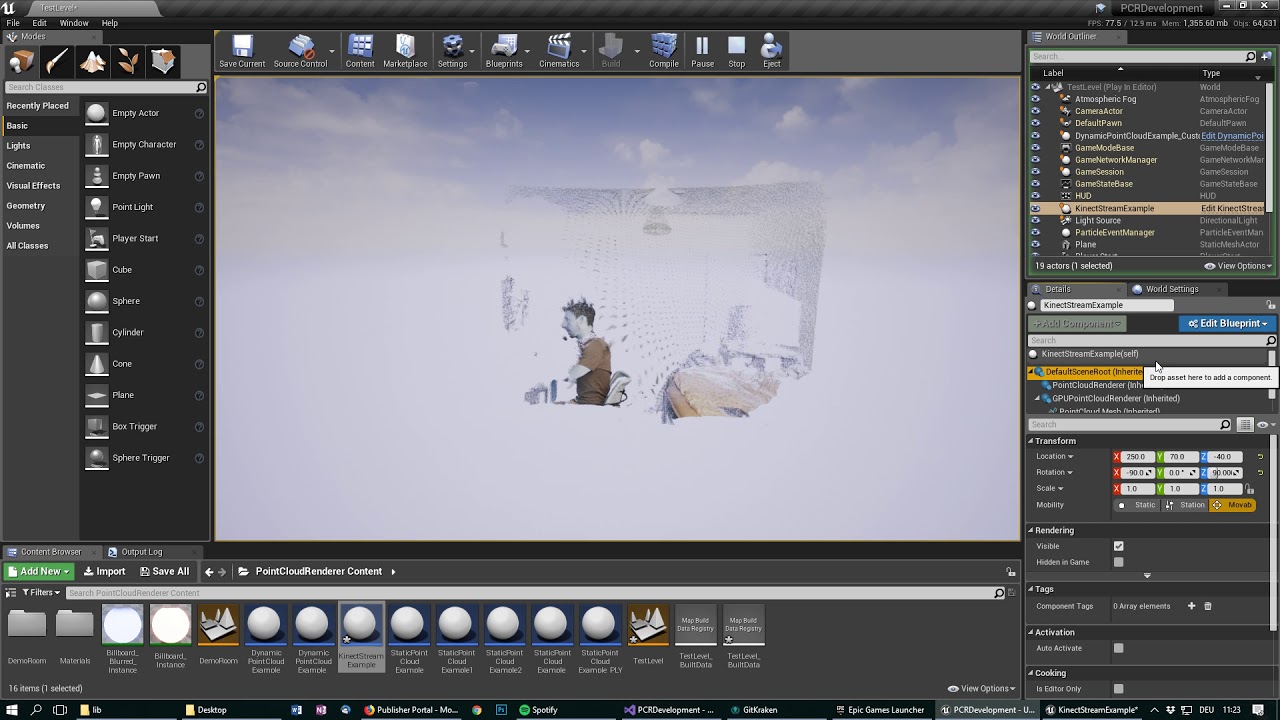This screenshot has height=720, width=1280.
Task: Stop the play-in-editor session
Action: pos(736,51)
